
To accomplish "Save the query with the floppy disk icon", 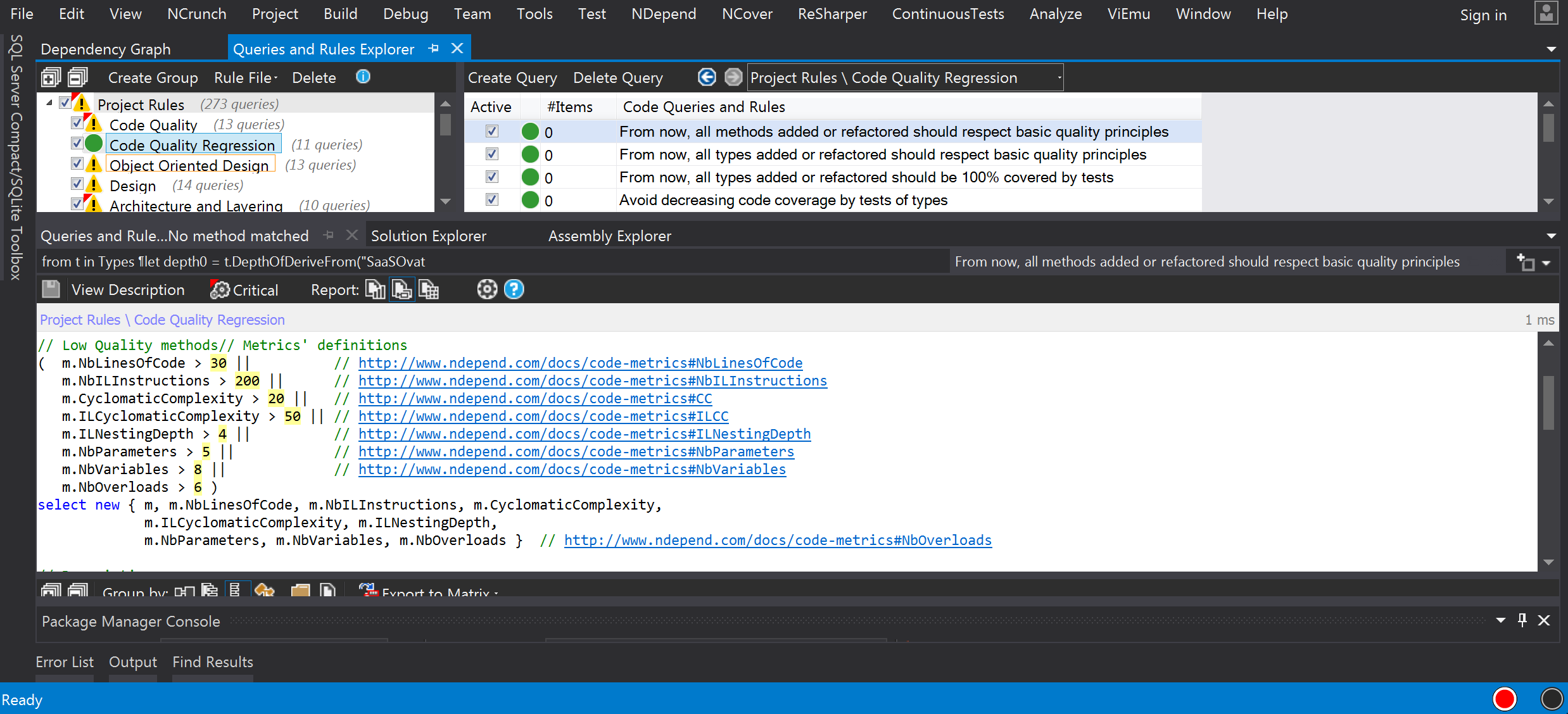I will (51, 289).
